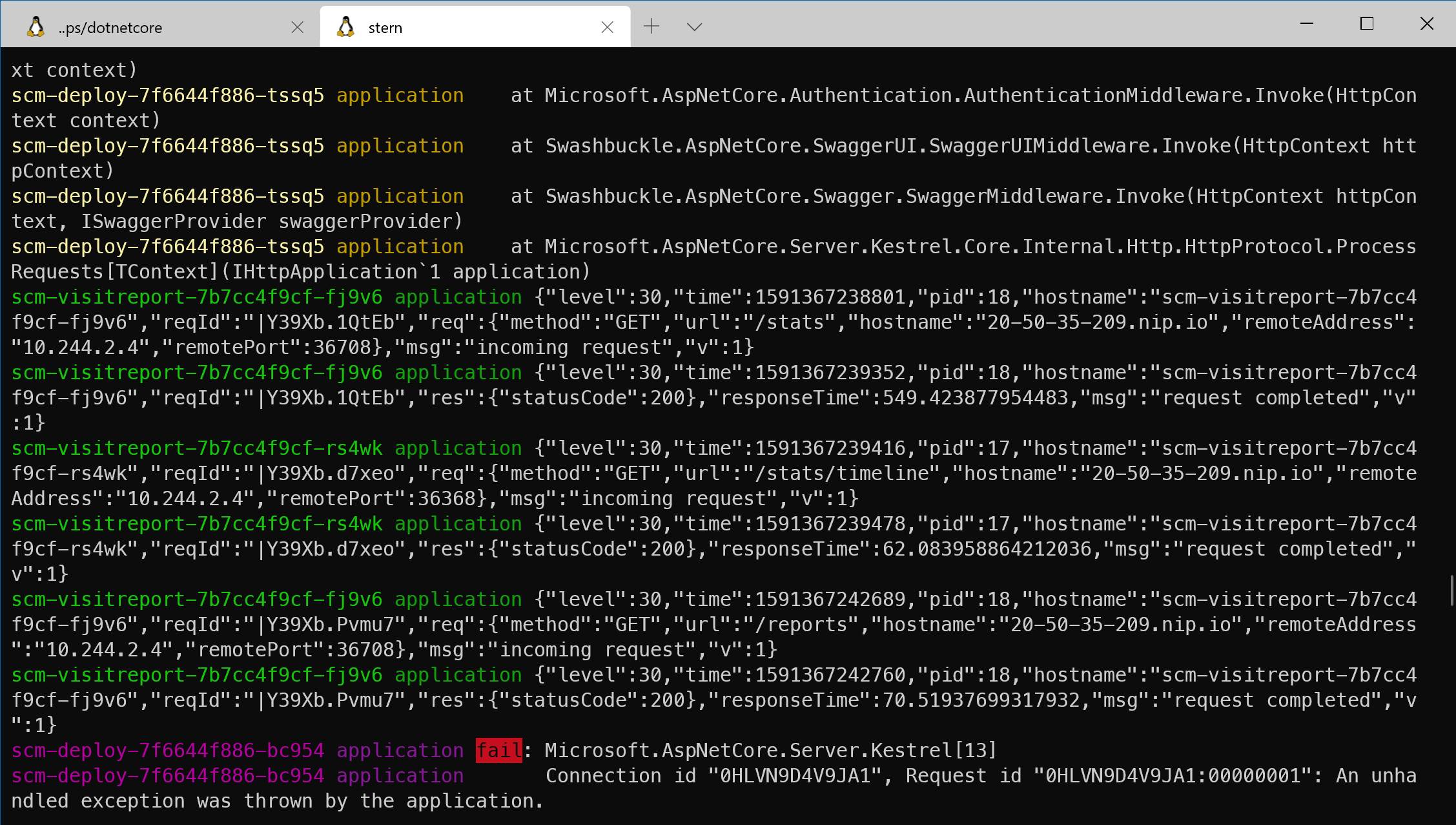Close the ..ps/dotnetcore tab
The height and width of the screenshot is (825, 1456).
[x=297, y=26]
